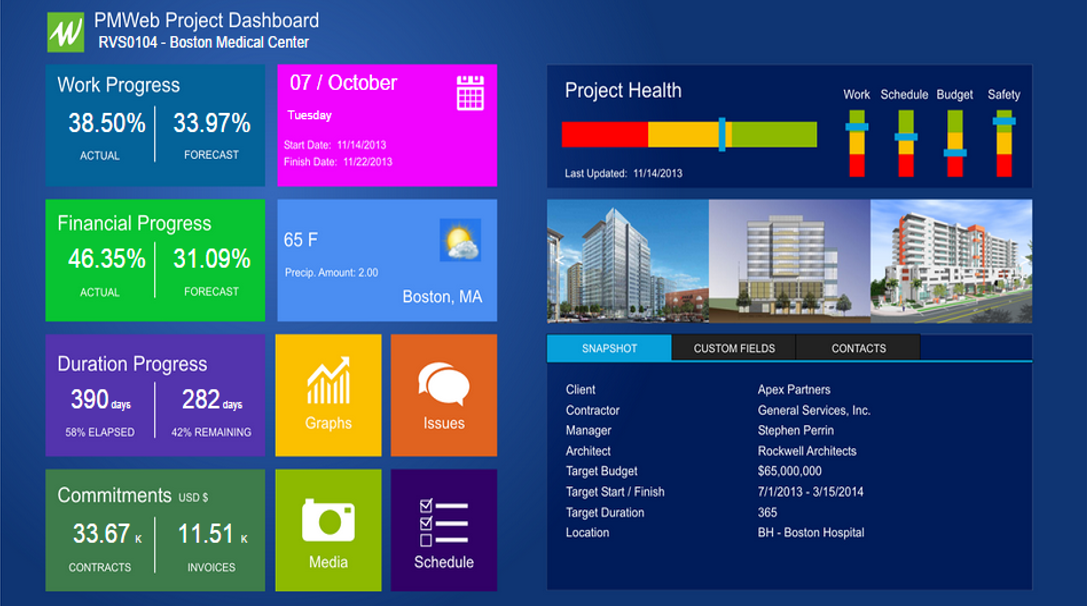Viewport: 1087px width, 606px height.
Task: Click the PMWeb Project Dashboard title
Action: click(207, 21)
